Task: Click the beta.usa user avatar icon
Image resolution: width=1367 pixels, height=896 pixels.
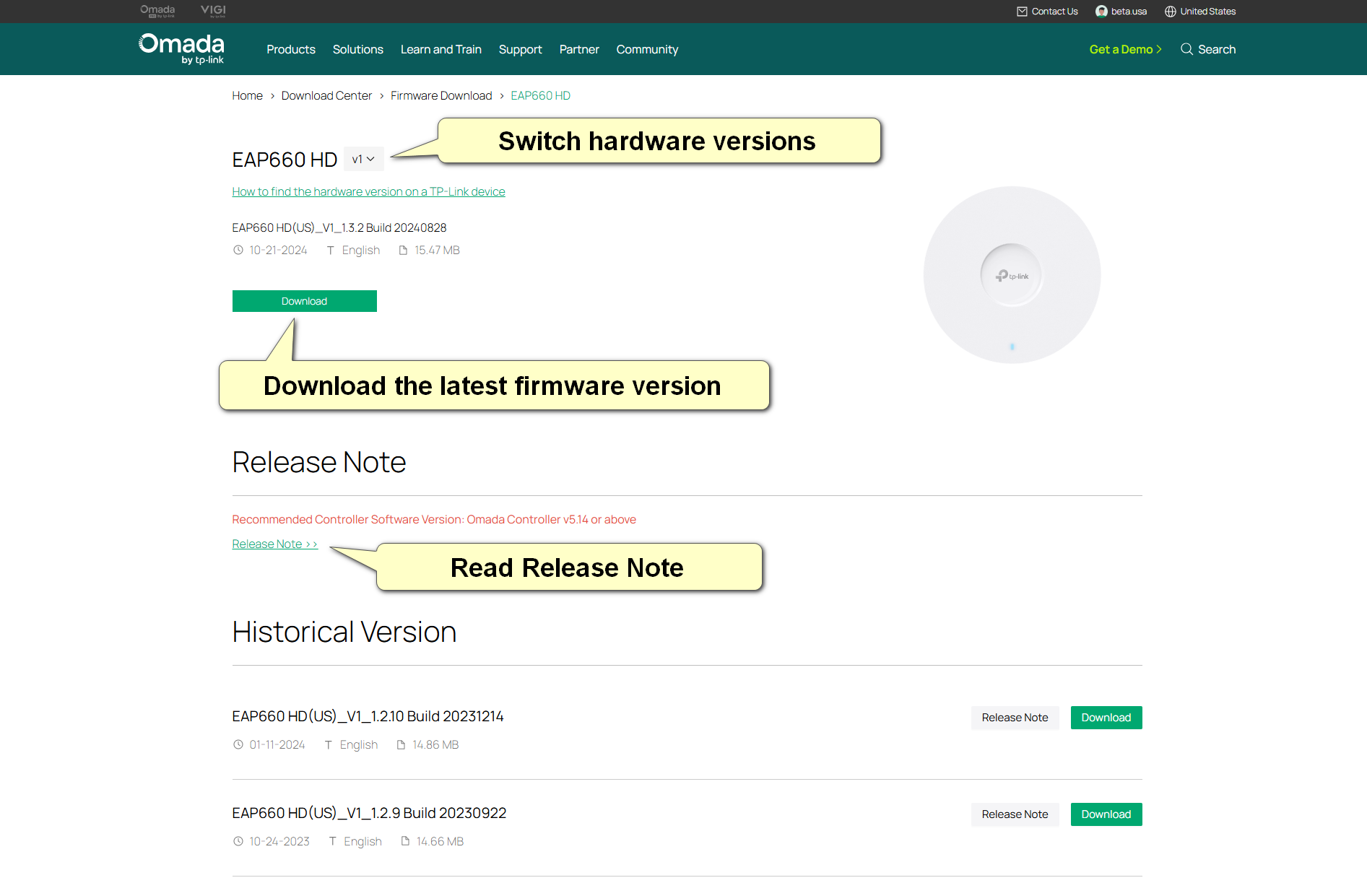Action: (x=1101, y=12)
